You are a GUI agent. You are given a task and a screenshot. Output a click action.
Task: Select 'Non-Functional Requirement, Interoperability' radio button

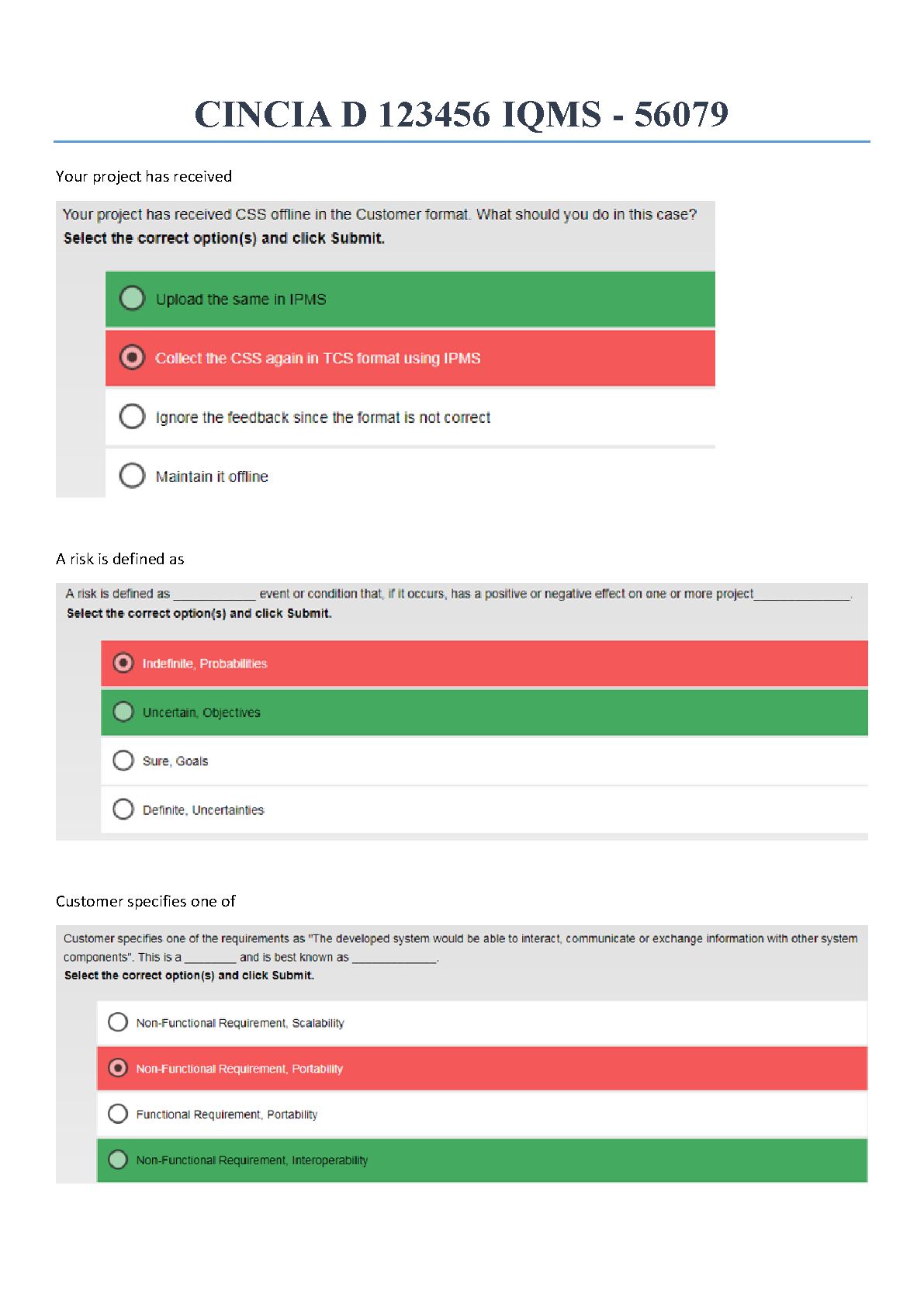(118, 1160)
